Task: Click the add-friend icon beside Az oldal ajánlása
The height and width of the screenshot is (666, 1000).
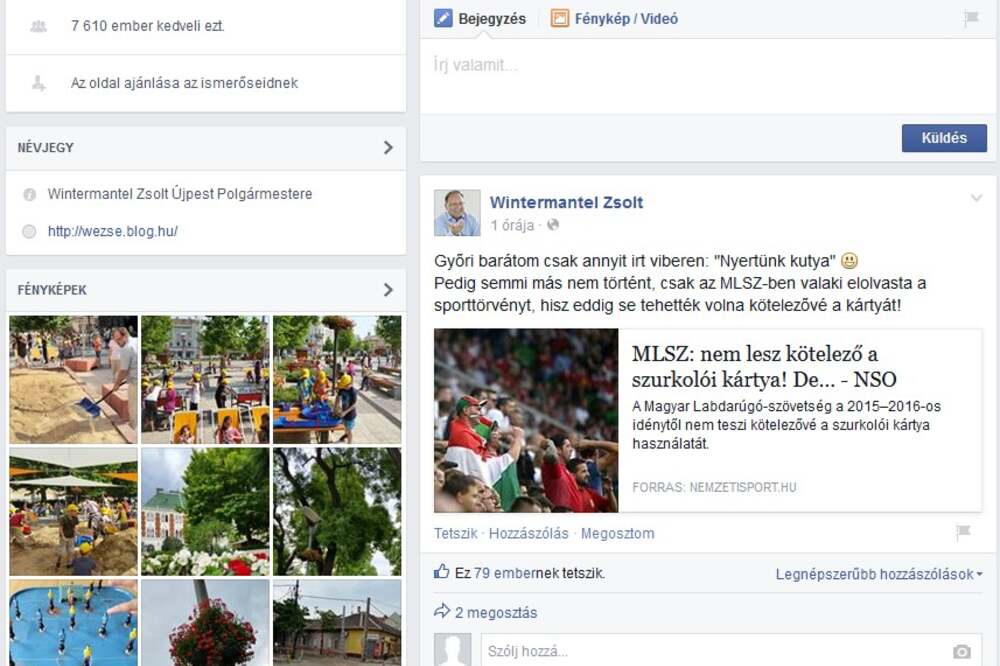Action: [x=38, y=83]
